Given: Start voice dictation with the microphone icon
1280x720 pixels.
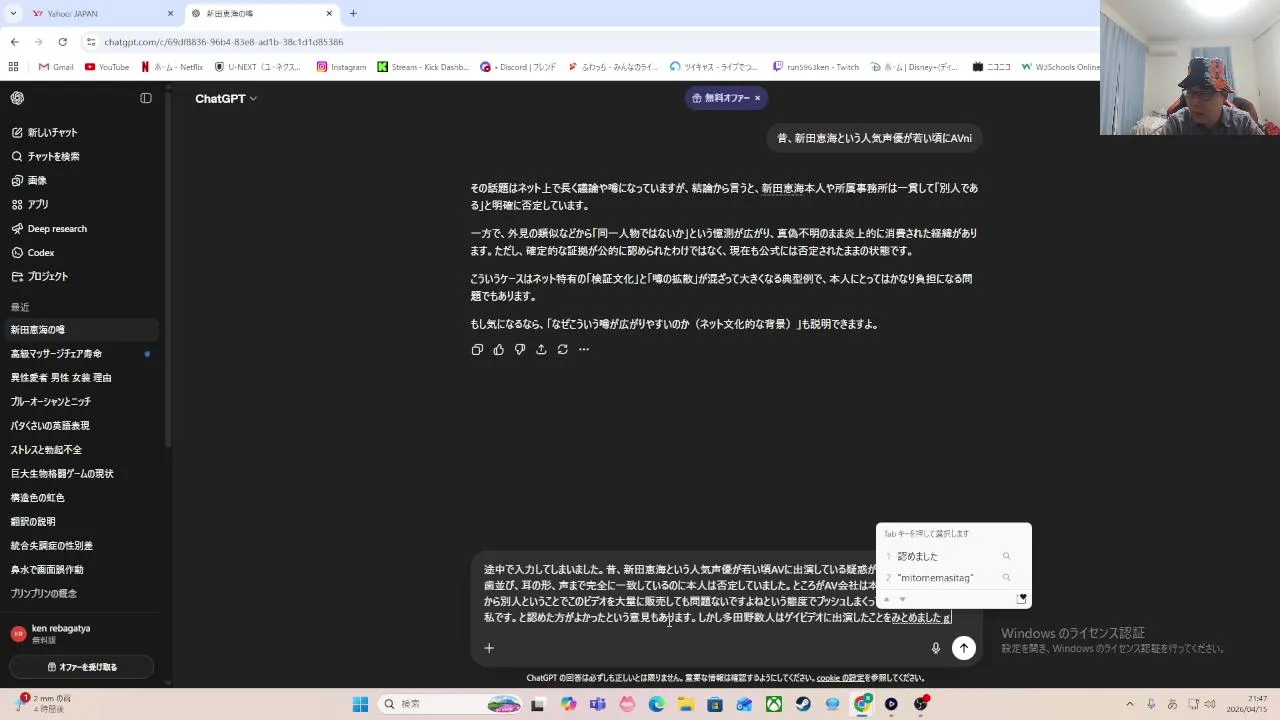Looking at the screenshot, I should point(936,648).
